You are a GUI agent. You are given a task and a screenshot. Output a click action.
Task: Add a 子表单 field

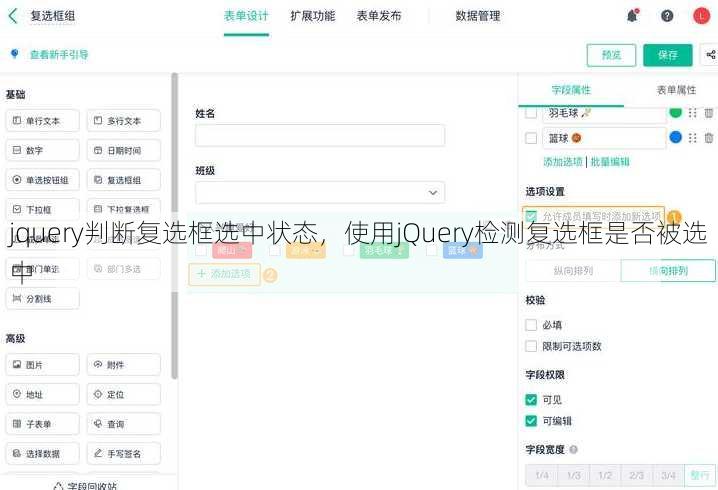click(x=42, y=424)
